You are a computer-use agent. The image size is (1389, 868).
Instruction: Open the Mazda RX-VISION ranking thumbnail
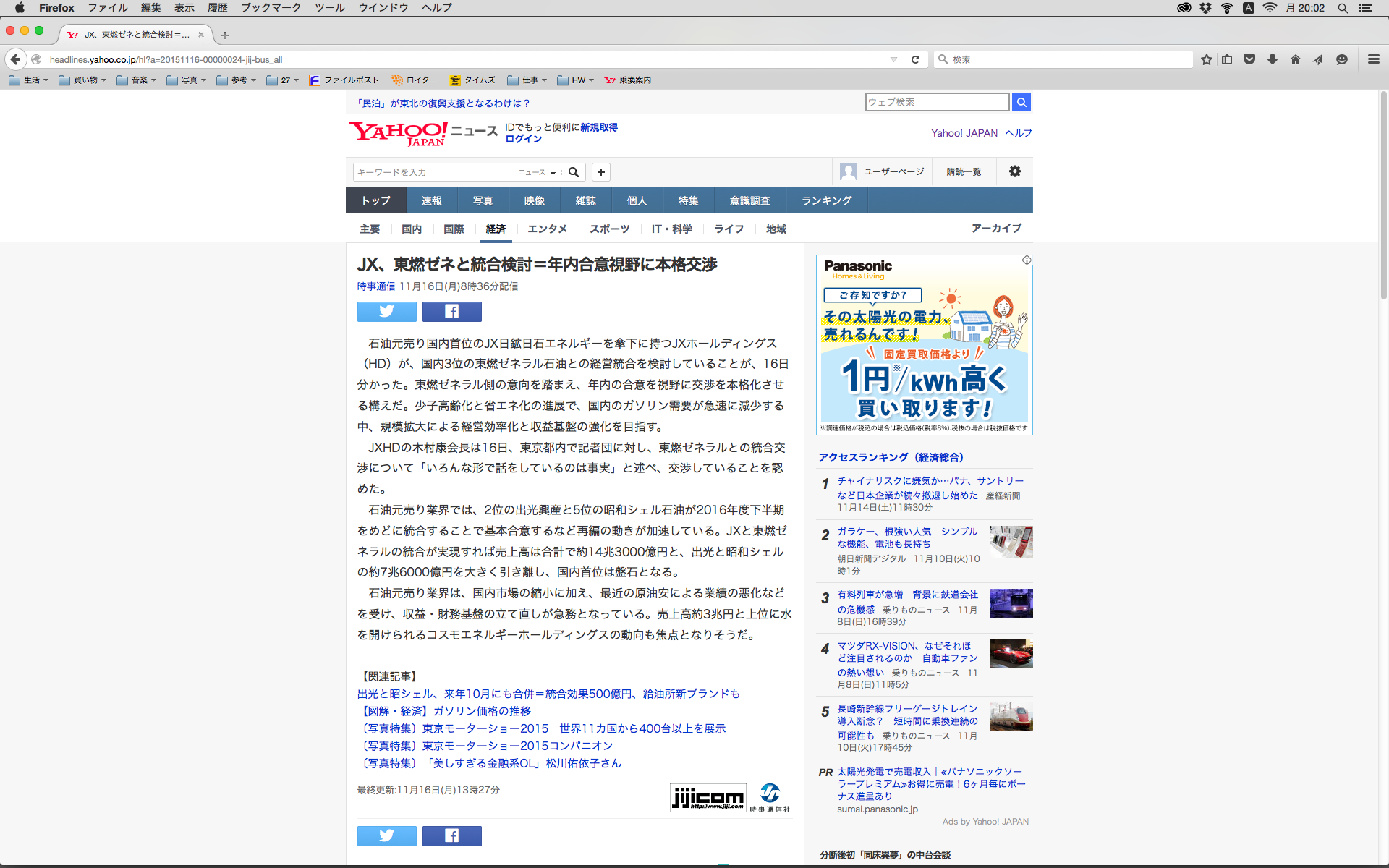1011,654
